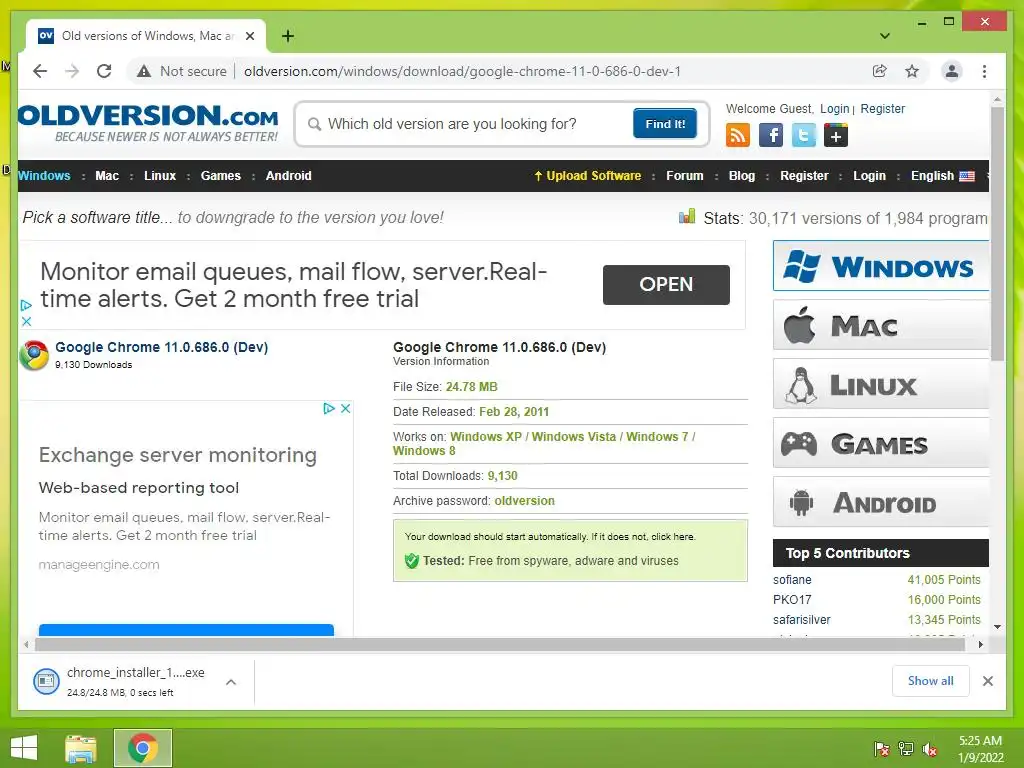Click the Register link at top right
Image resolution: width=1024 pixels, height=768 pixels.
tap(882, 108)
